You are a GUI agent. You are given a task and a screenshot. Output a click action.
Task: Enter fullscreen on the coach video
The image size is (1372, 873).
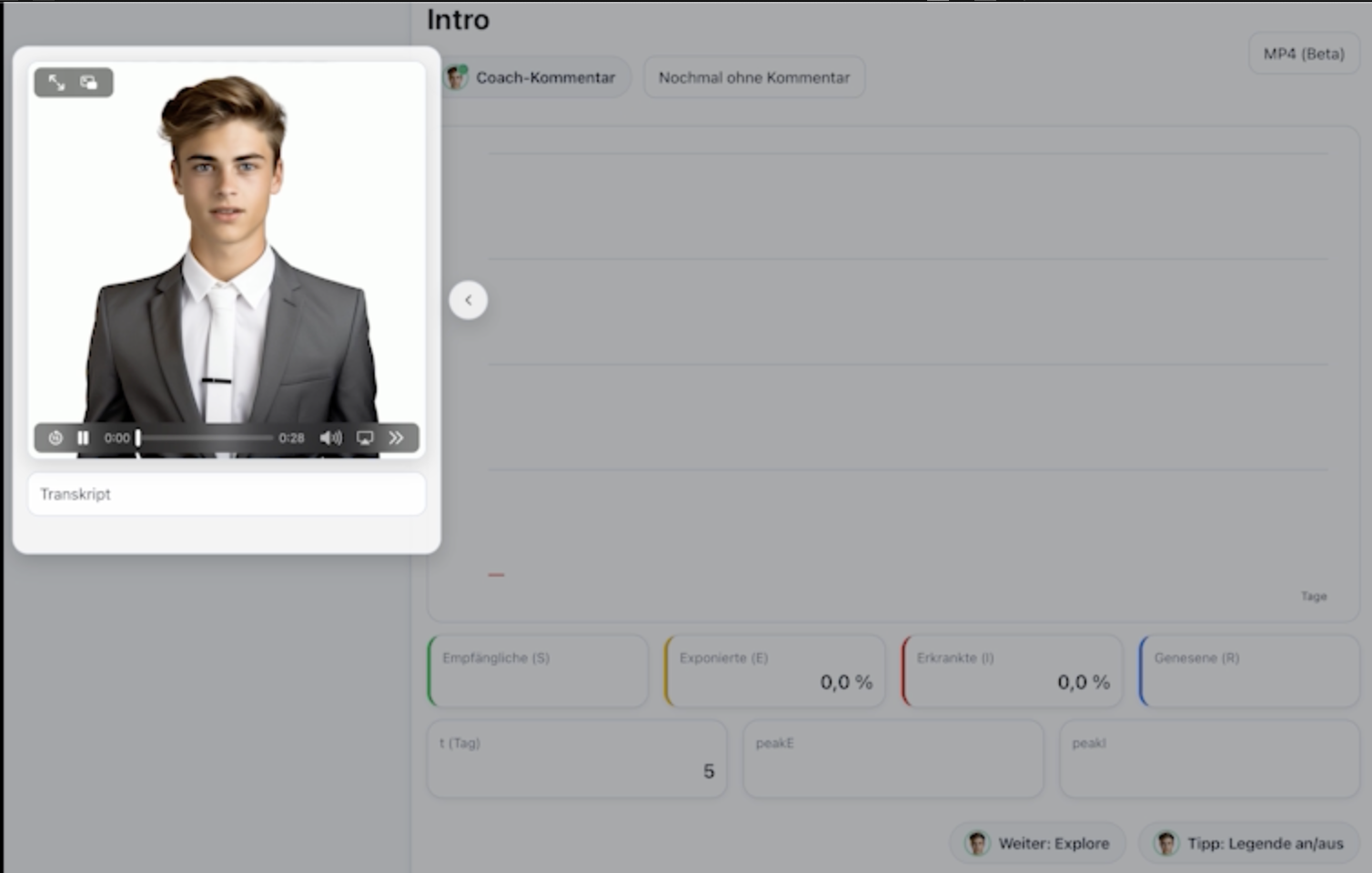click(56, 83)
